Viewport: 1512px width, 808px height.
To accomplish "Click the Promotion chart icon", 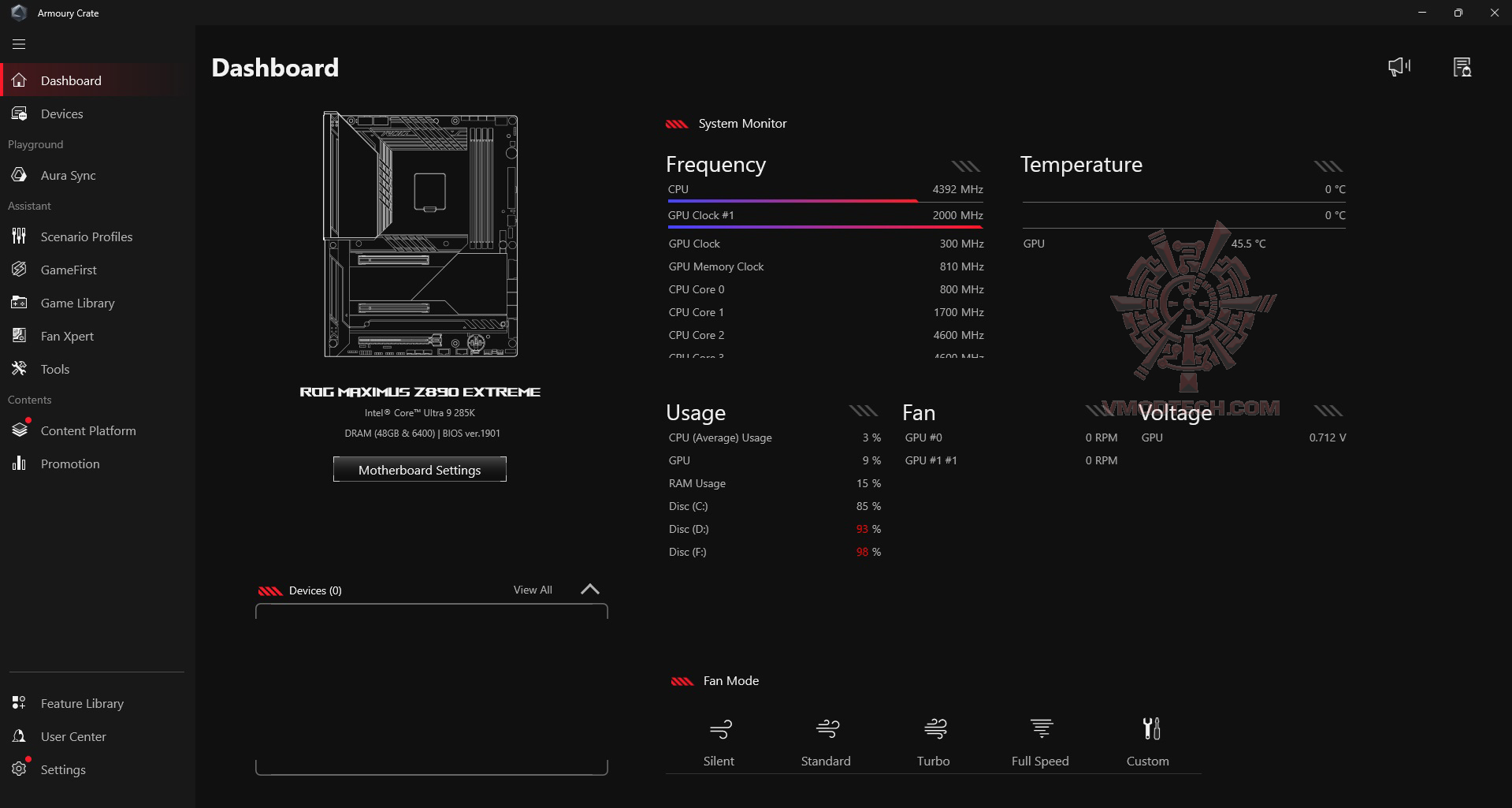I will (x=20, y=464).
